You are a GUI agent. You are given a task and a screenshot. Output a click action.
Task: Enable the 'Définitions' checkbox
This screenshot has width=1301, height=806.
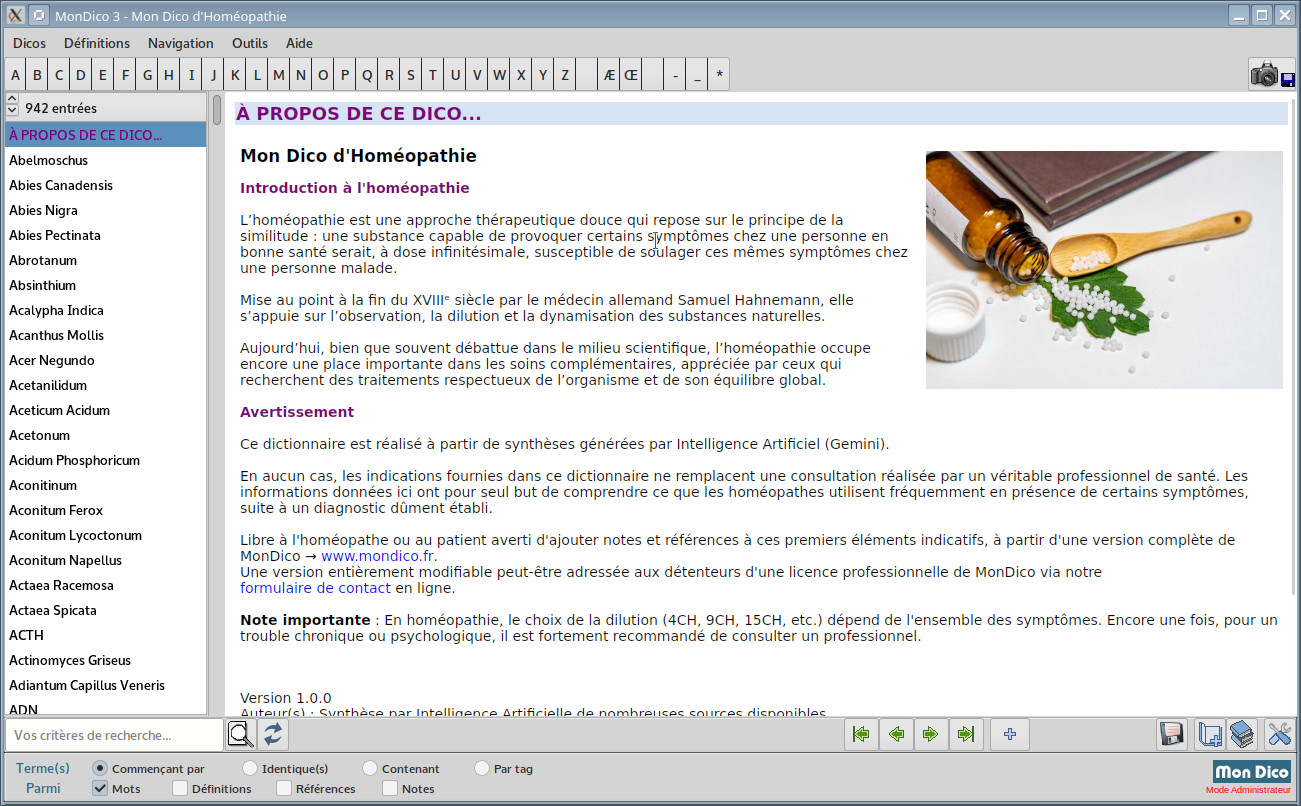pyautogui.click(x=180, y=789)
